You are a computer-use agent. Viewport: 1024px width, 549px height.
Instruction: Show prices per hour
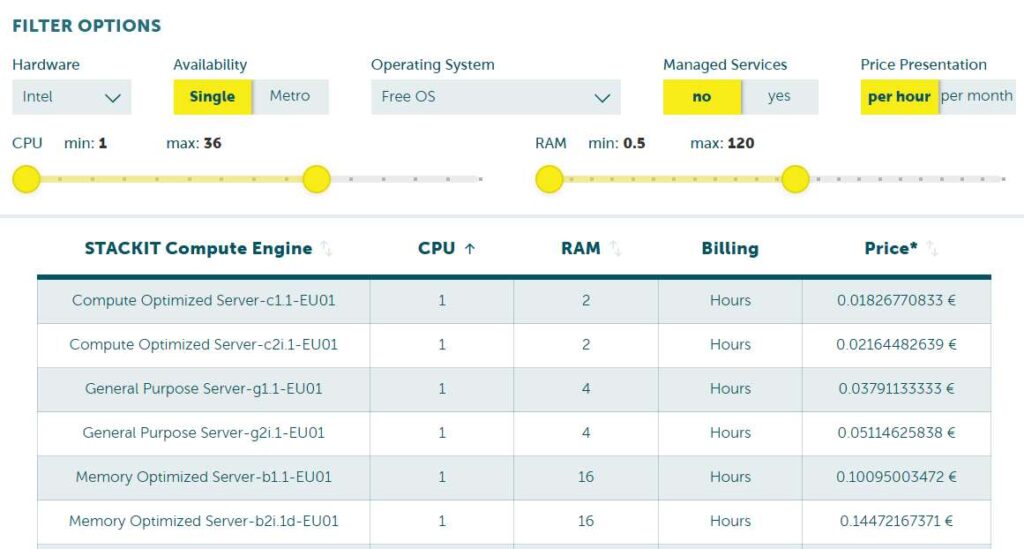(899, 97)
